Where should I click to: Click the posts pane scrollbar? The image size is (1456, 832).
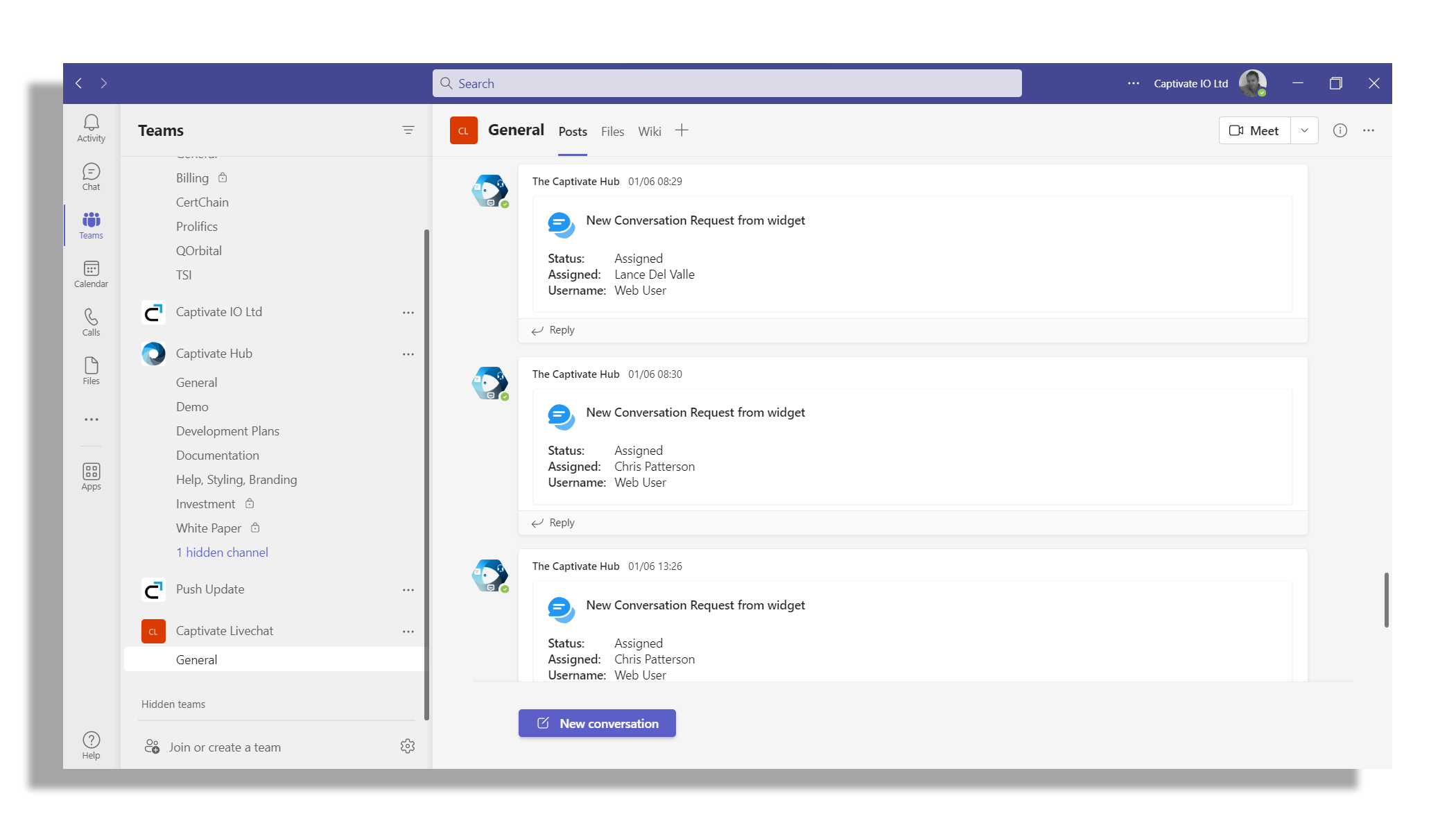(x=1386, y=600)
